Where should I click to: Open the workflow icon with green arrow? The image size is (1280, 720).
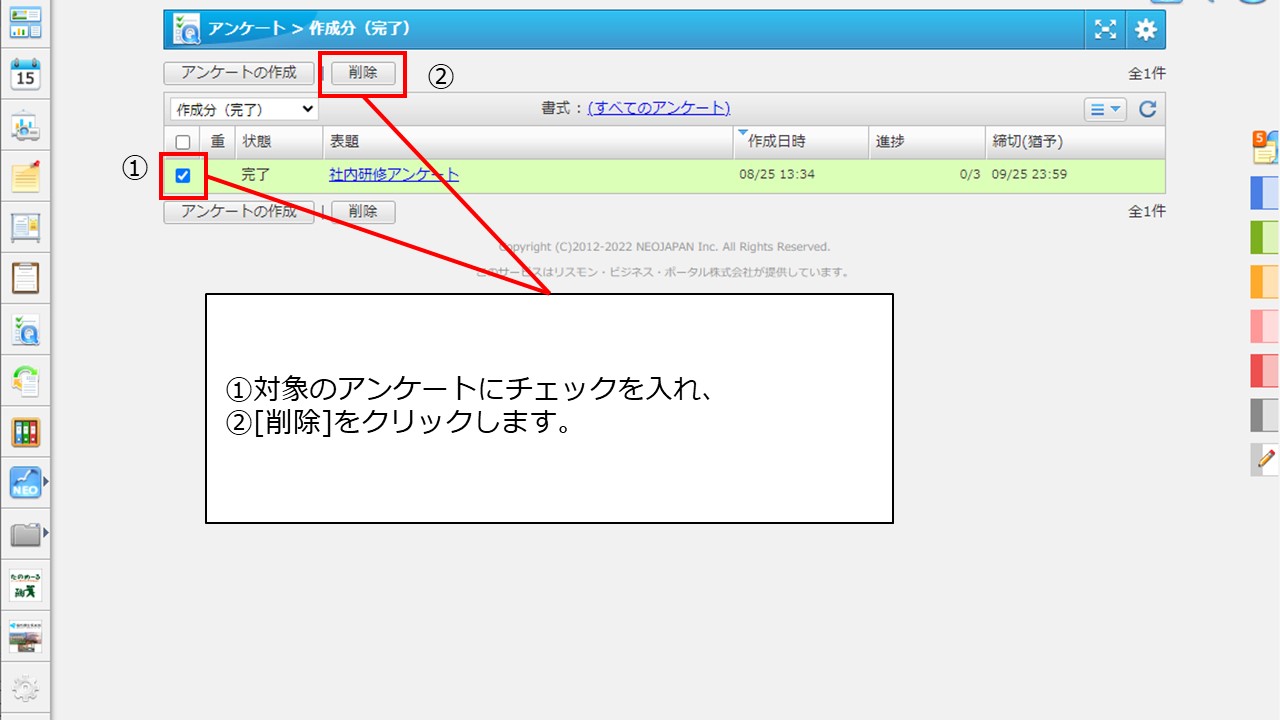click(25, 381)
